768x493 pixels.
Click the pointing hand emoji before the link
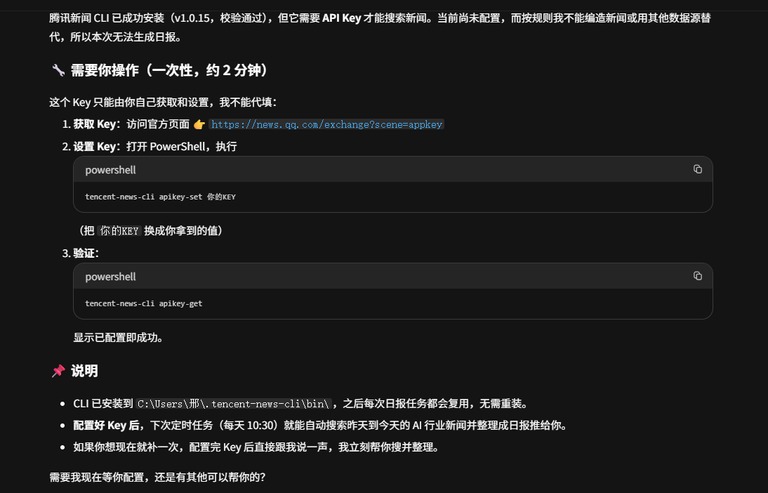(x=199, y=124)
